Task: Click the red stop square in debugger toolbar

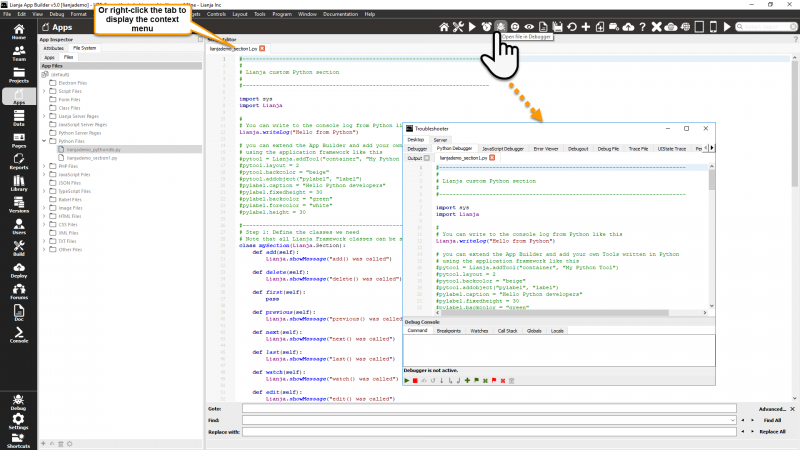Action: (415, 381)
